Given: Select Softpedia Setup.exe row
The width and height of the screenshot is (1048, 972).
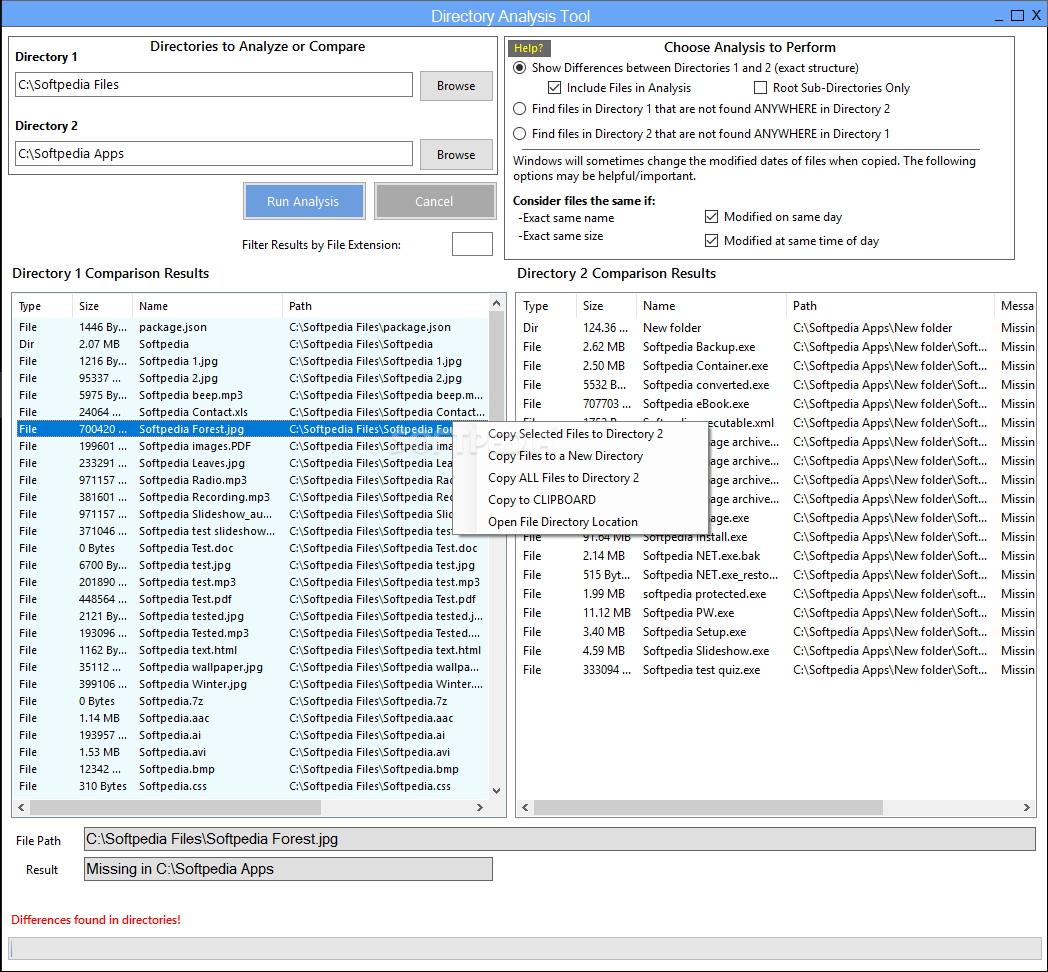Looking at the screenshot, I should click(x=778, y=632).
